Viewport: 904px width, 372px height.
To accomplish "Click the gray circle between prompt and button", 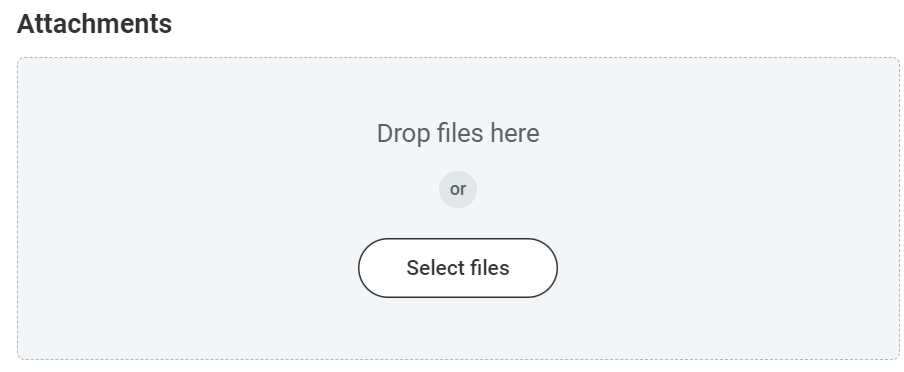I will pos(458,189).
